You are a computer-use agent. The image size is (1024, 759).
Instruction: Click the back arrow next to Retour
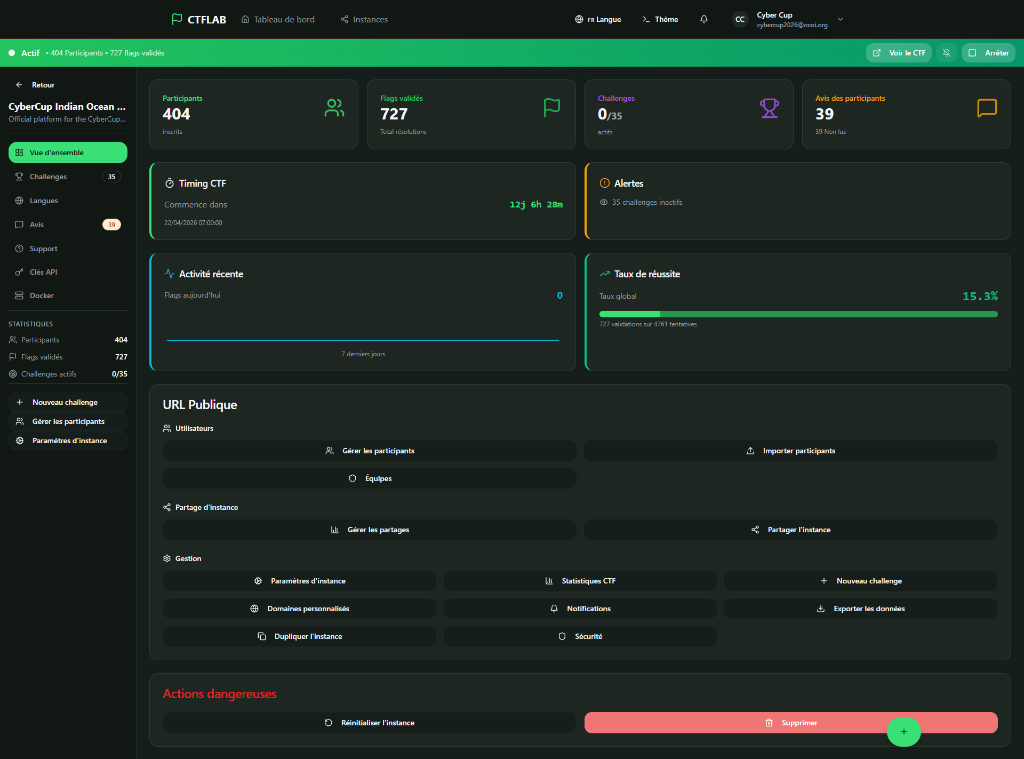tap(19, 85)
